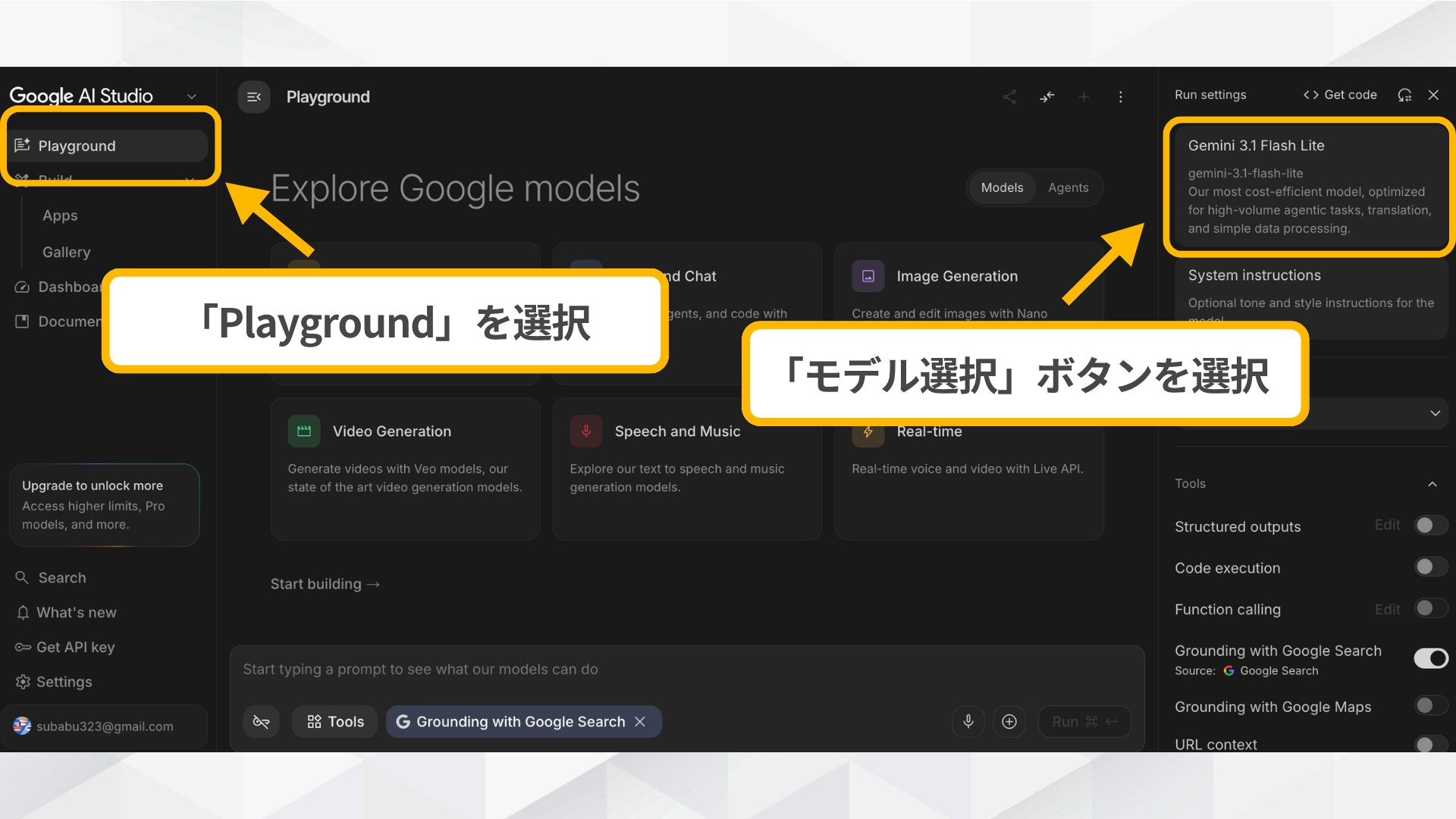Screen dimensions: 1456x819
Task: Open Gallery in the sidebar
Action: click(66, 252)
